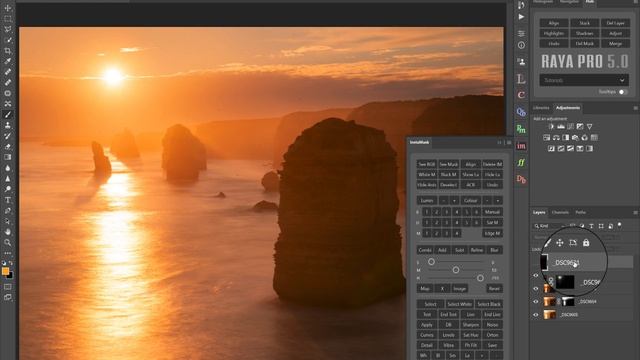Select the Type tool
Viewport: 640px width, 360px height.
click(x=8, y=200)
